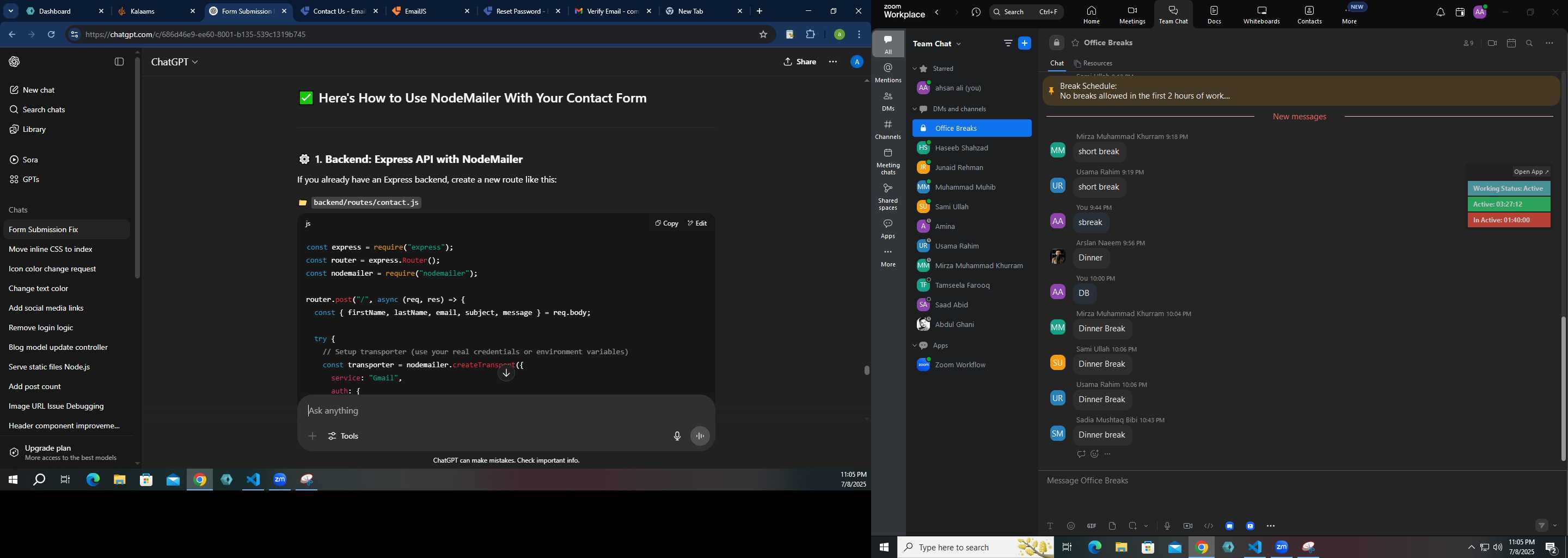
Task: Switch to Reset Password browser tab
Action: click(x=522, y=11)
